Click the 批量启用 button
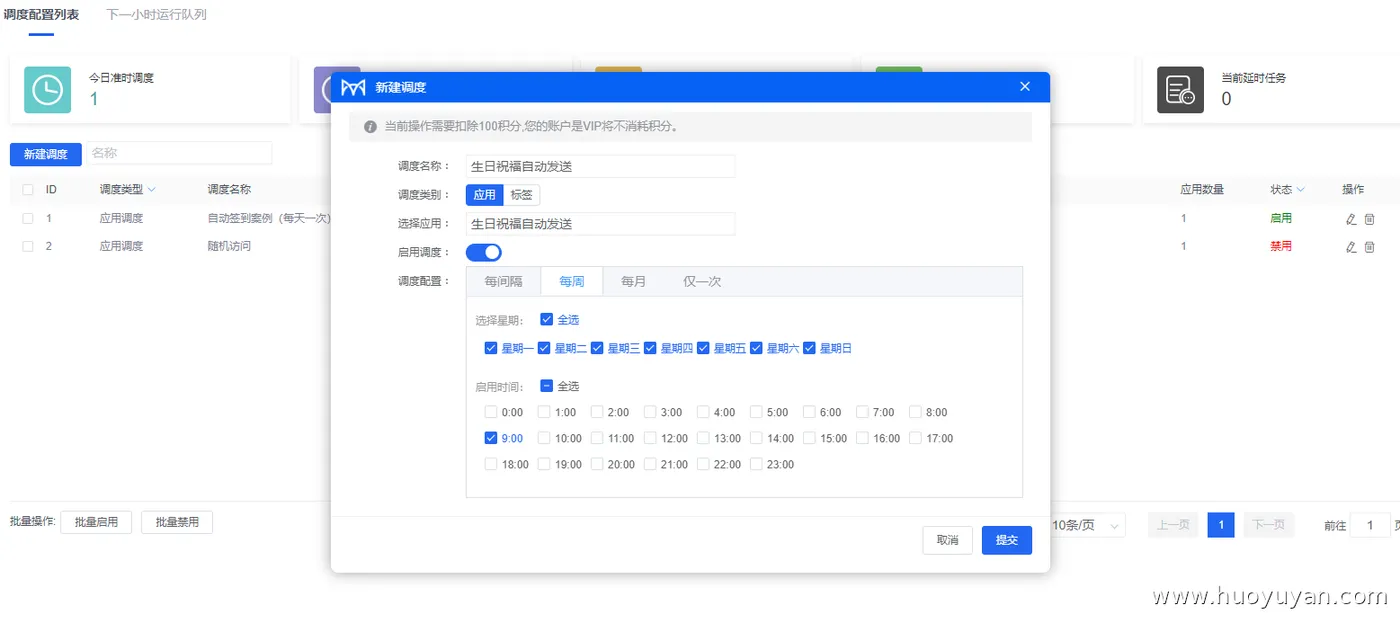1400x632 pixels. click(96, 522)
